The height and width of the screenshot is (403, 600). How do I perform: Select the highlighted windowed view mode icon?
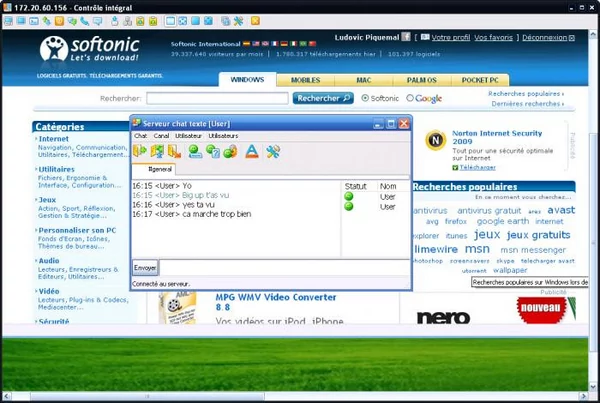pyautogui.click(x=171, y=21)
